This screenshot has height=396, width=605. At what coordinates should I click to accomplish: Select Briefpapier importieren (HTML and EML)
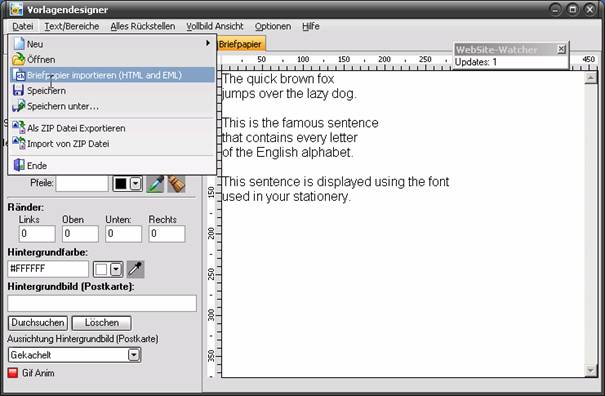coord(112,75)
